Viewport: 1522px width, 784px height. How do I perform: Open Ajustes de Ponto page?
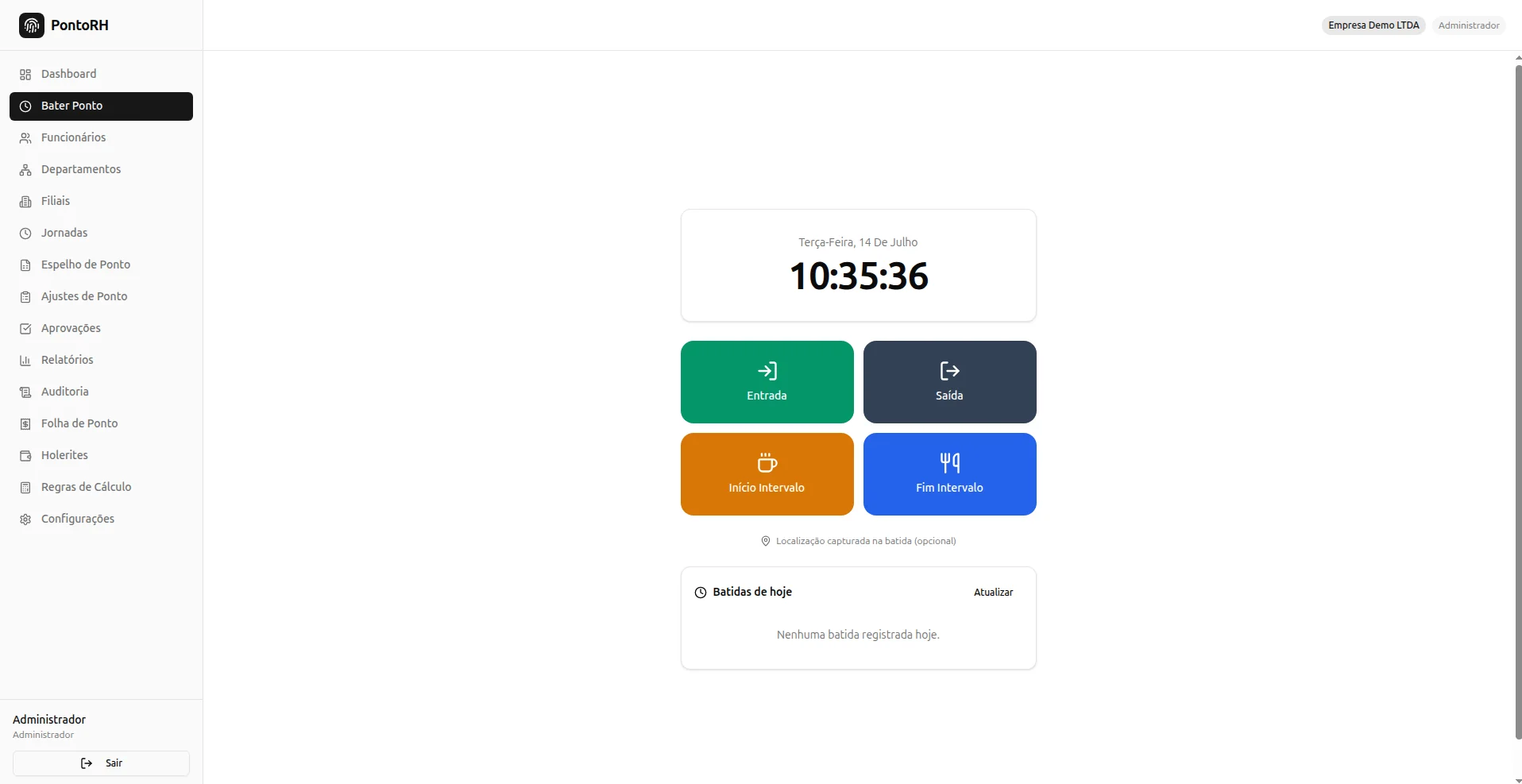click(101, 296)
